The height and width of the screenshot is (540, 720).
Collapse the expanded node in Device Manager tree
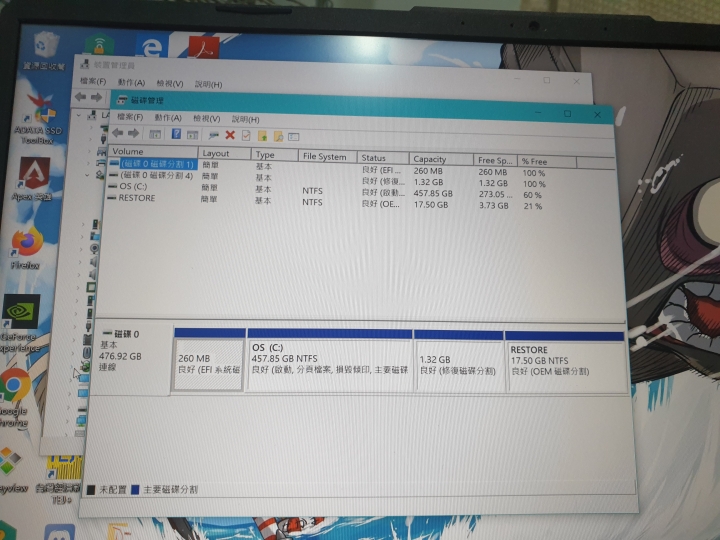tap(87, 175)
